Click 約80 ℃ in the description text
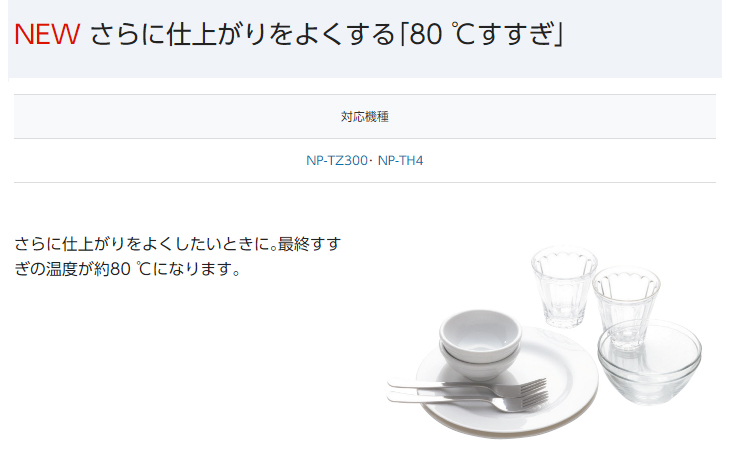The image size is (730, 461). click(122, 269)
